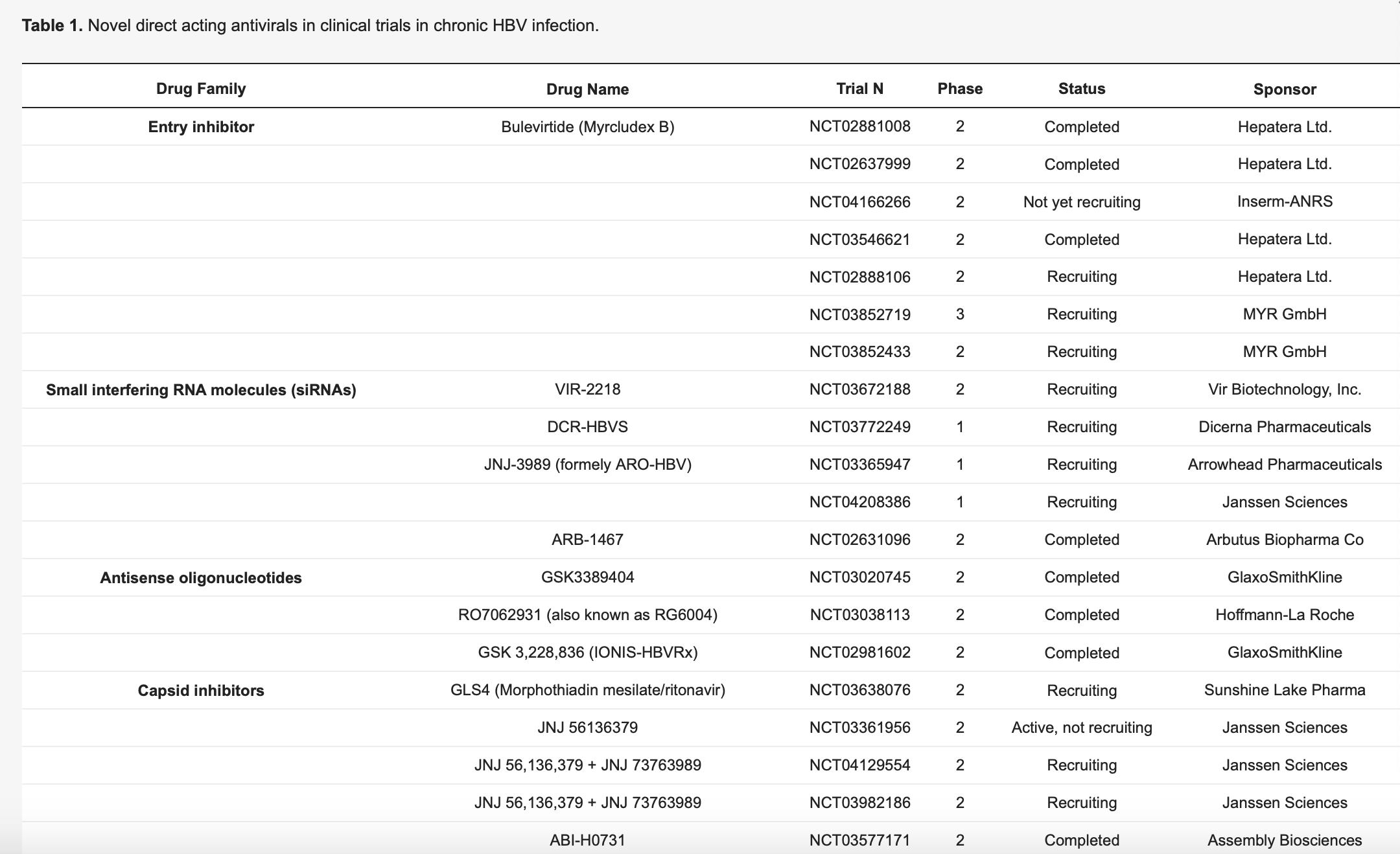Click the 'Trial N' column header
Image resolution: width=1400 pixels, height=854 pixels.
pos(860,89)
